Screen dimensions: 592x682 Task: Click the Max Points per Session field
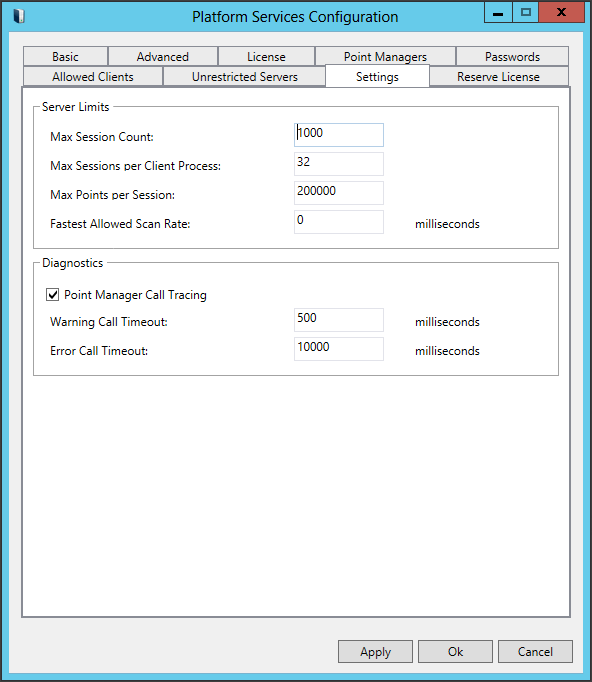click(x=339, y=193)
